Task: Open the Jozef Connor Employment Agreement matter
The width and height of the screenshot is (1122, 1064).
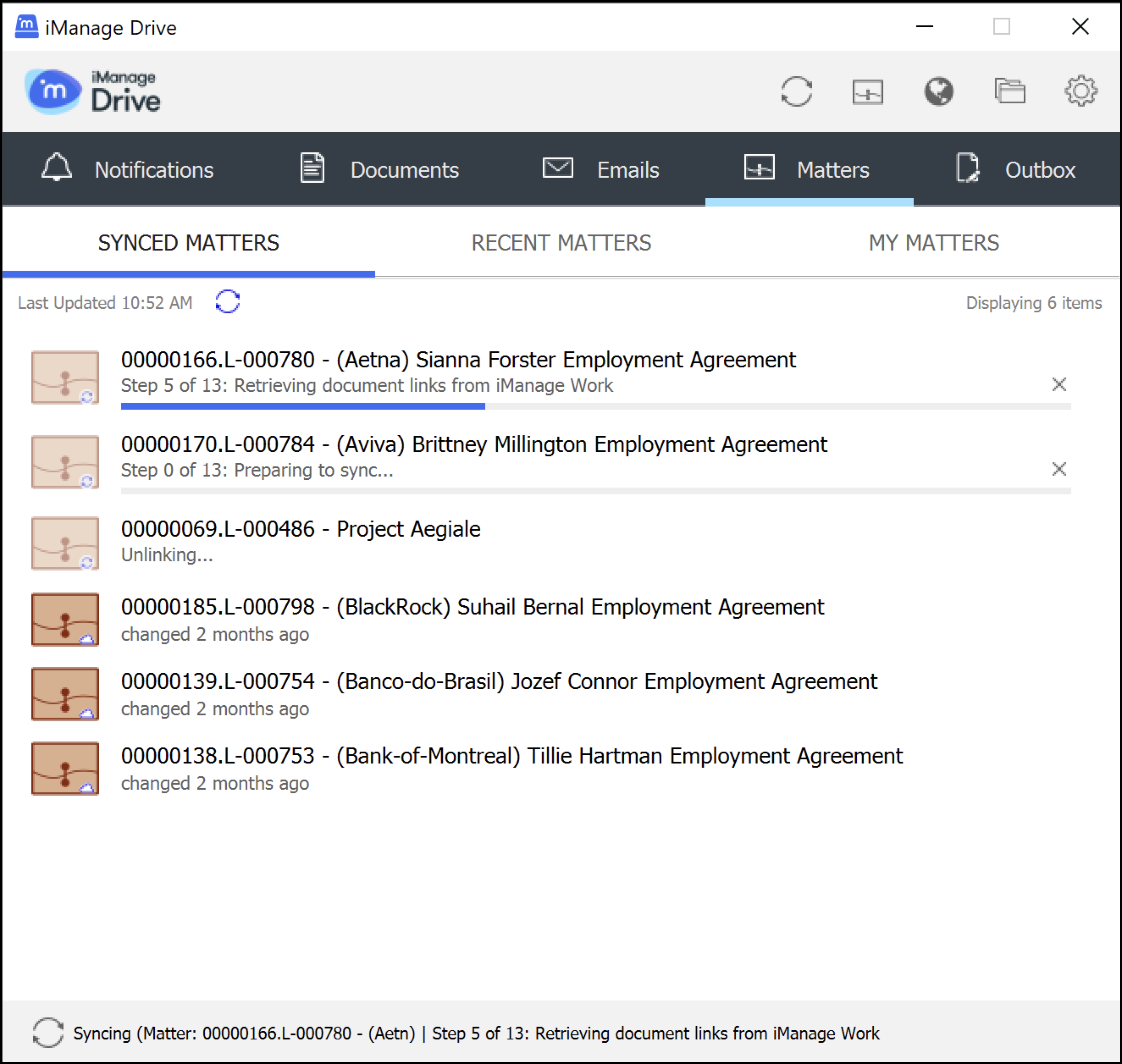Action: click(x=498, y=681)
